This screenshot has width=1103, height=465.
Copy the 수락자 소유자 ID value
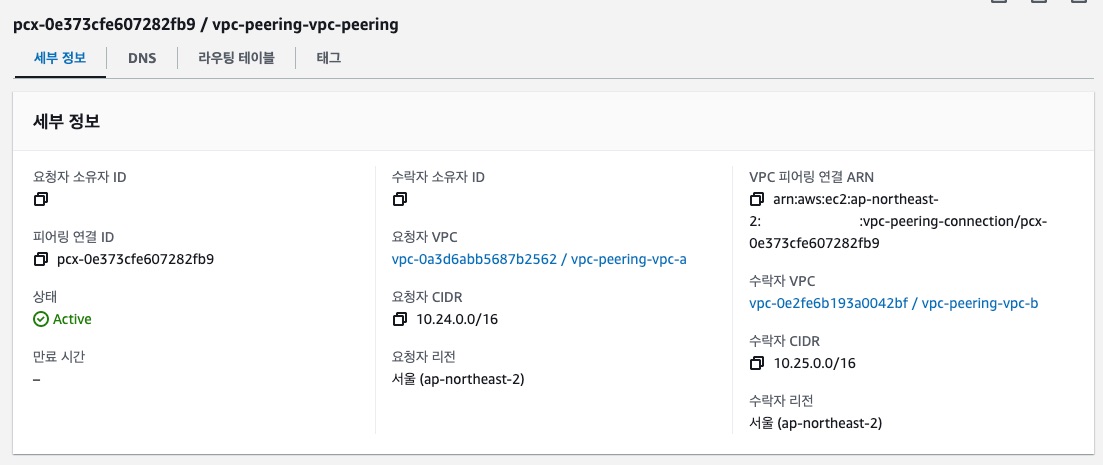click(x=400, y=199)
